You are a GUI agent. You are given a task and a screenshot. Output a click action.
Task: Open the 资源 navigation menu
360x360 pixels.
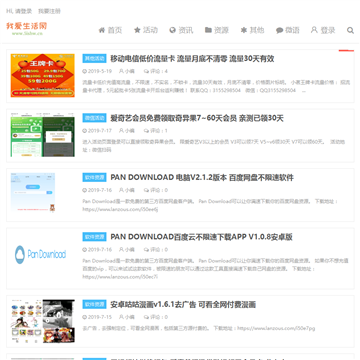[217, 30]
